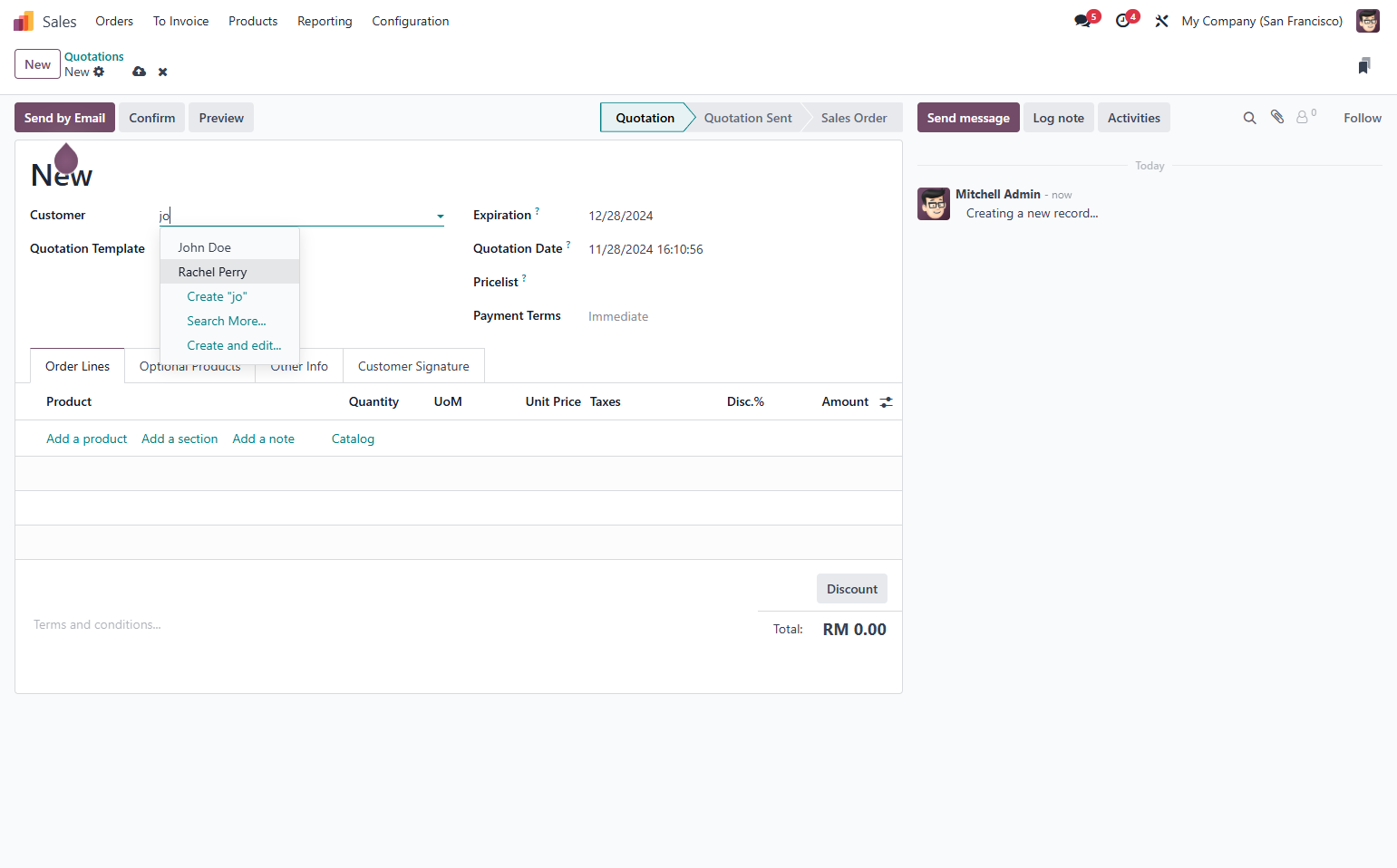Open the Orders menu

tap(114, 21)
